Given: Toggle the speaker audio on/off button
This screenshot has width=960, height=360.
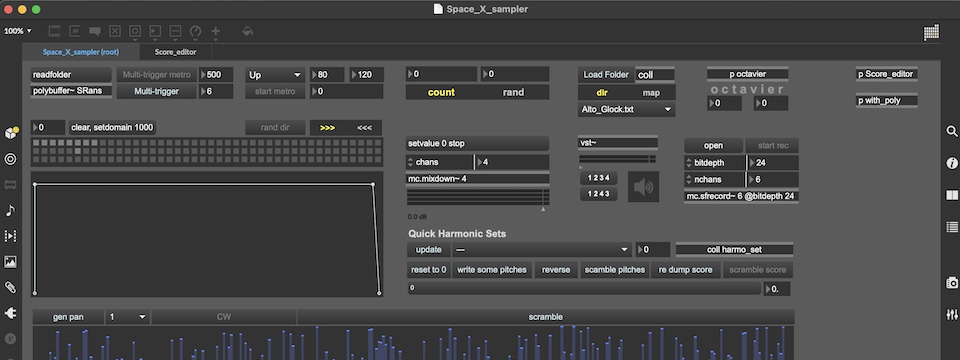Looking at the screenshot, I should tap(643, 187).
